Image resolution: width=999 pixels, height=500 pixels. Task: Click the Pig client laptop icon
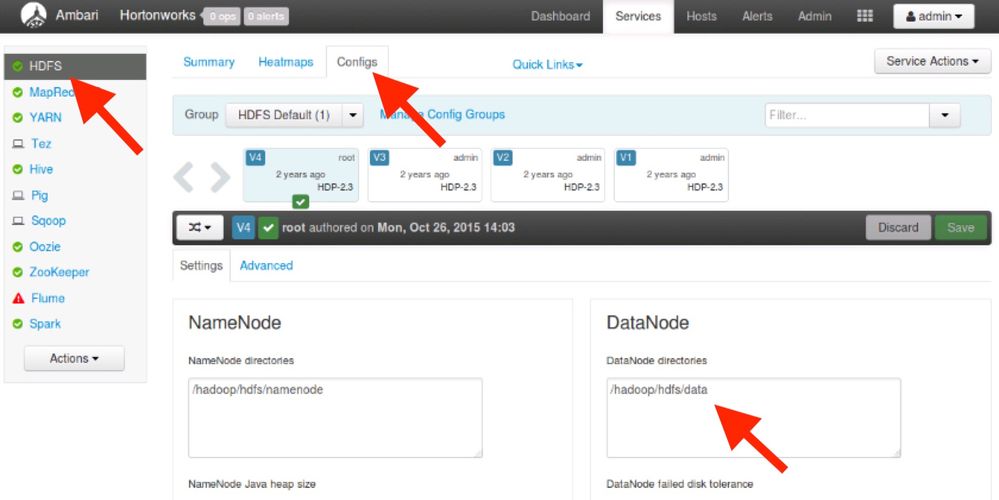click(18, 196)
